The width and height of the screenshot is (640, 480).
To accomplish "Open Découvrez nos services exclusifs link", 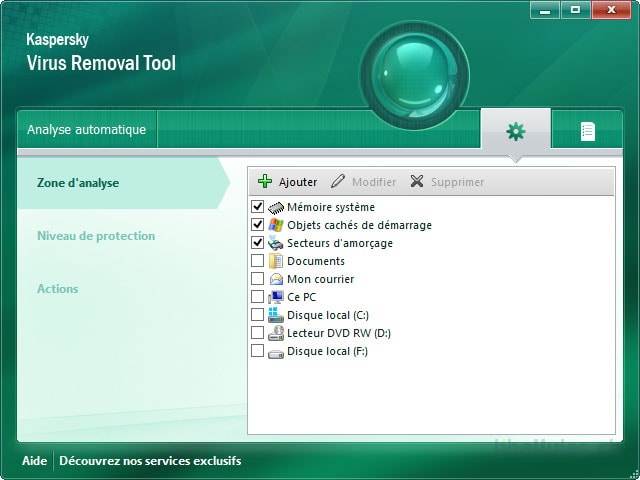I will tap(150, 461).
